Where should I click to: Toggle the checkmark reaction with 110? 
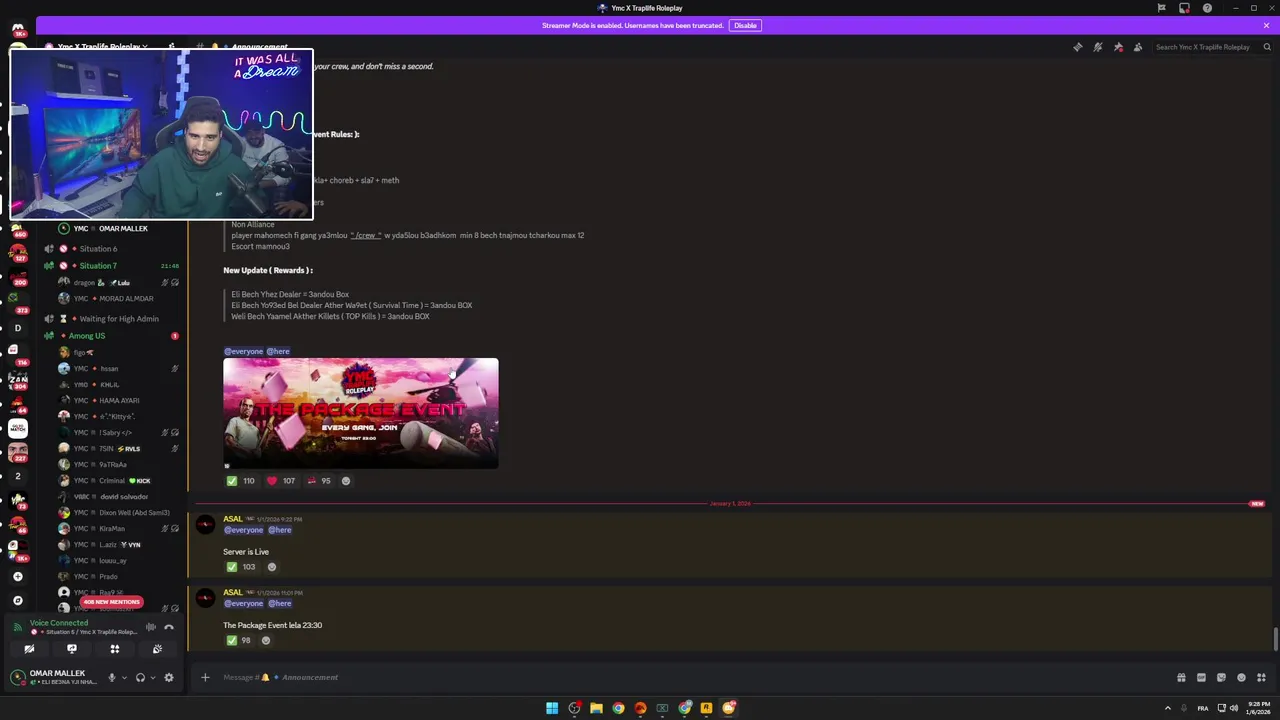(x=241, y=481)
